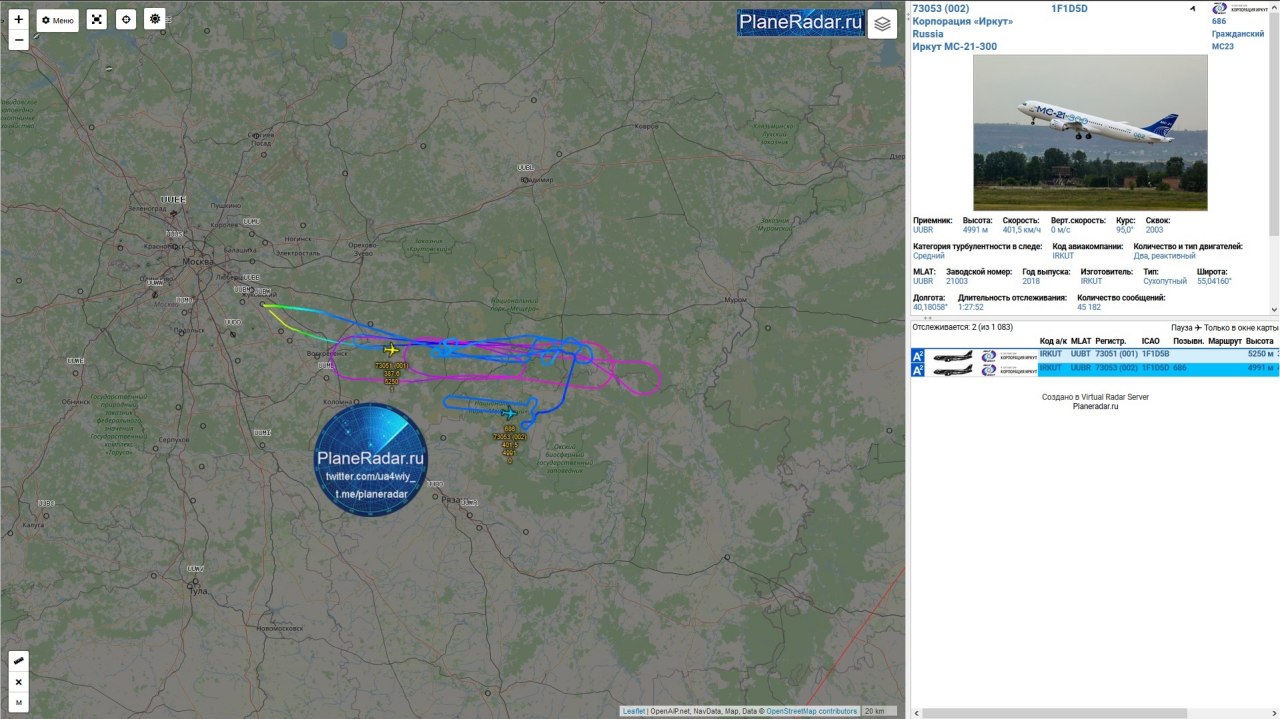Open the map layers selector
This screenshot has height=719, width=1280.
click(x=882, y=23)
